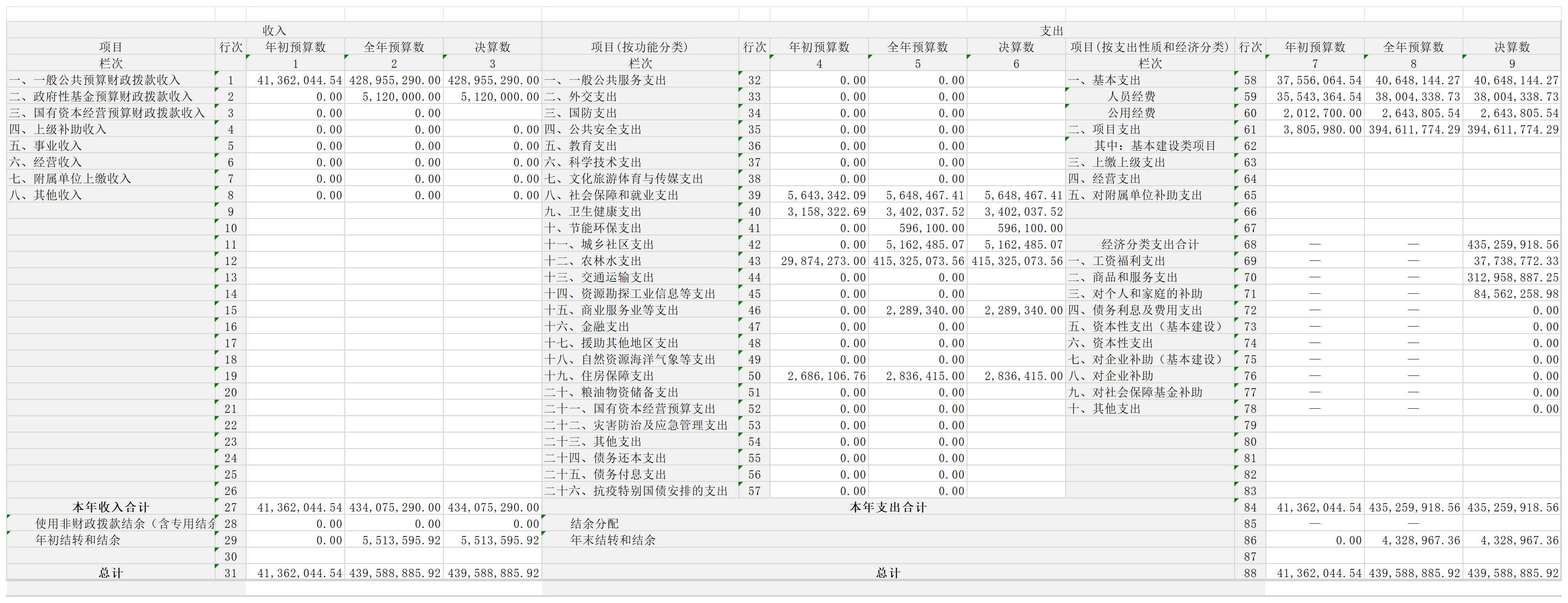
Task: Select the '经济分类支出合计' cell
Action: point(1150,244)
